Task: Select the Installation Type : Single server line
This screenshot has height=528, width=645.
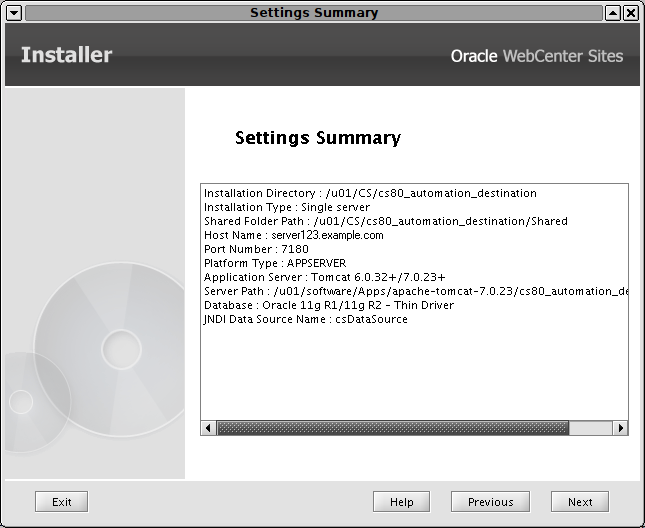Action: click(x=287, y=207)
